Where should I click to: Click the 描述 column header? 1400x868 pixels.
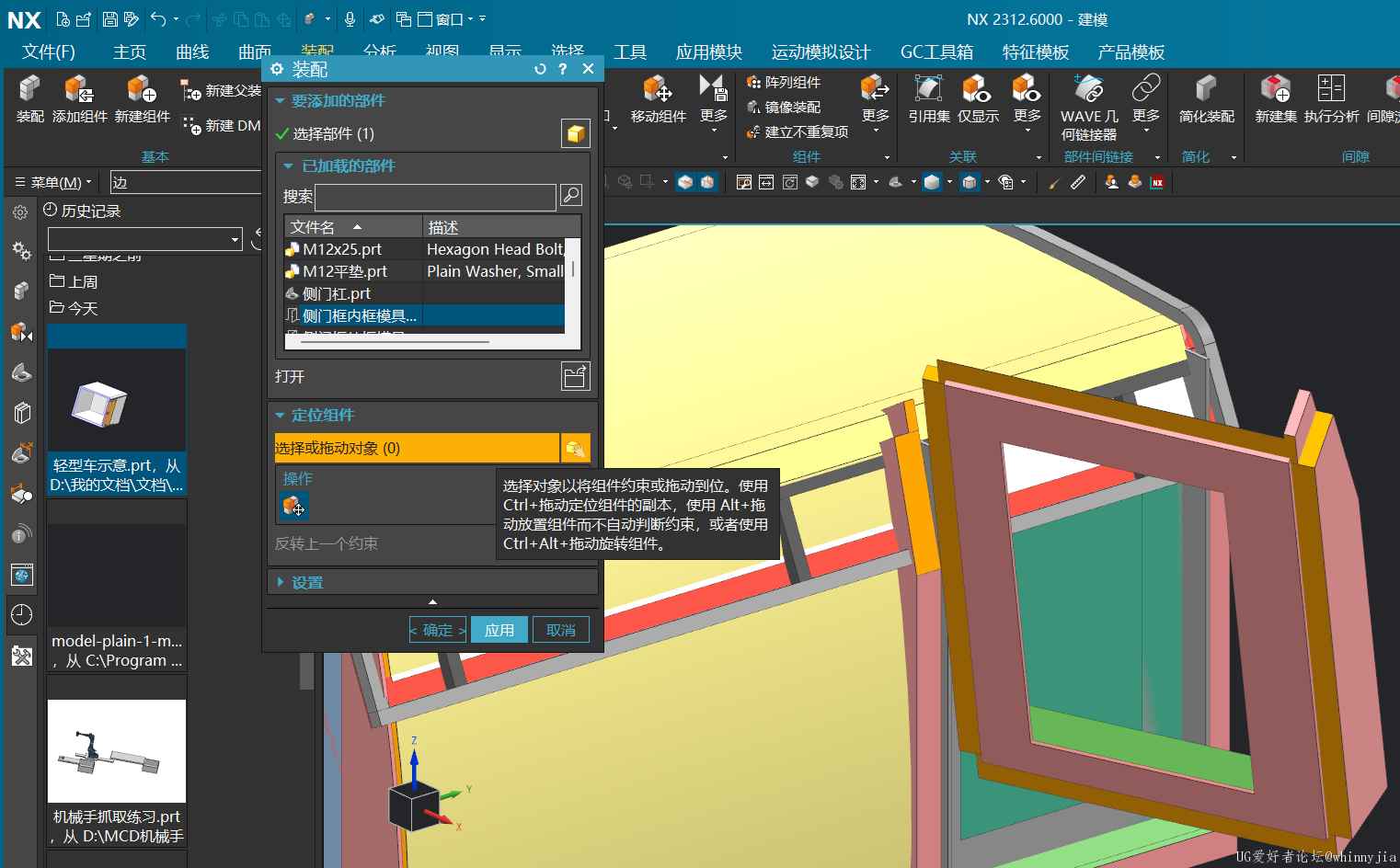(x=501, y=226)
